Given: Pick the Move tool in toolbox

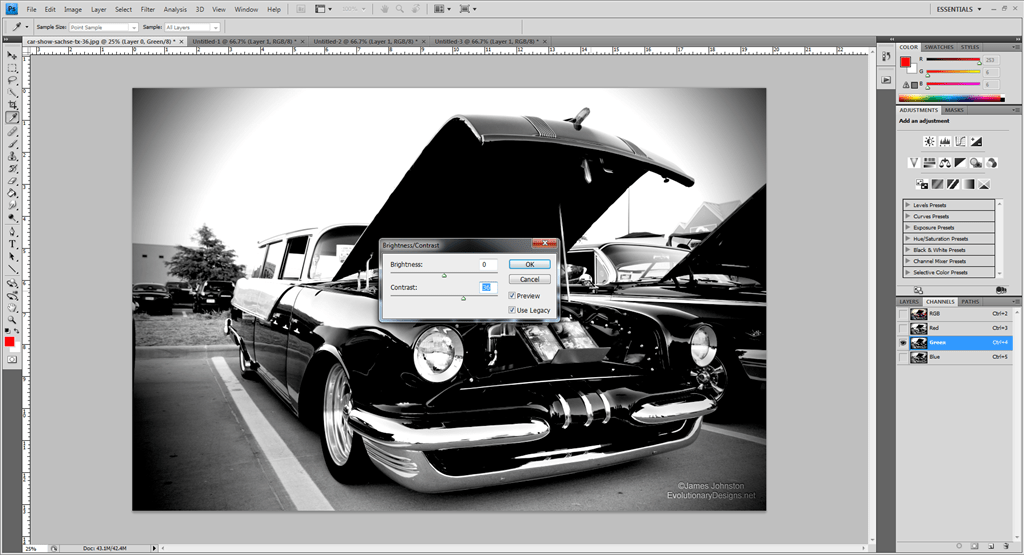Looking at the screenshot, I should coord(12,55).
